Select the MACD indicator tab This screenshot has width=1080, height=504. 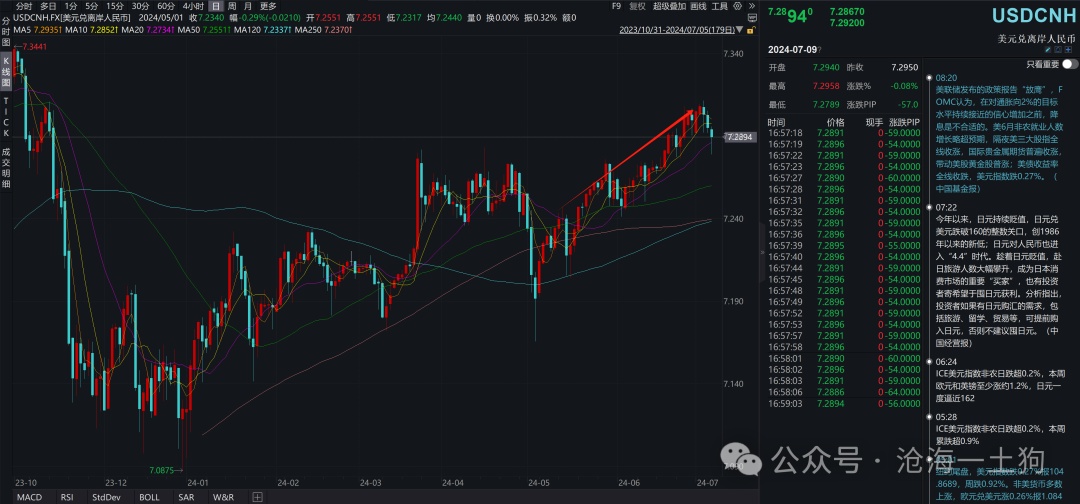click(x=29, y=497)
